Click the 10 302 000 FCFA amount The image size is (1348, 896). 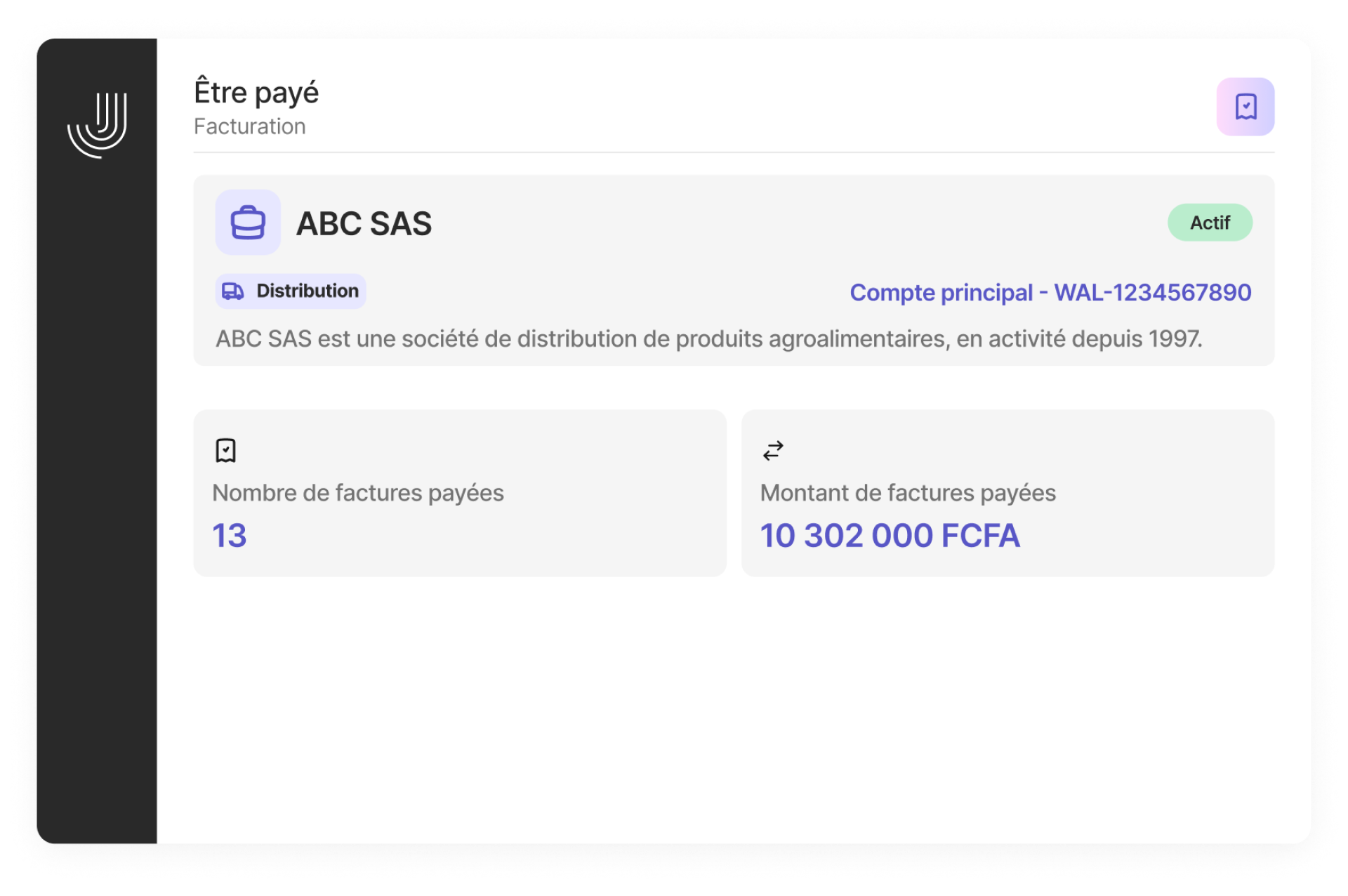890,536
